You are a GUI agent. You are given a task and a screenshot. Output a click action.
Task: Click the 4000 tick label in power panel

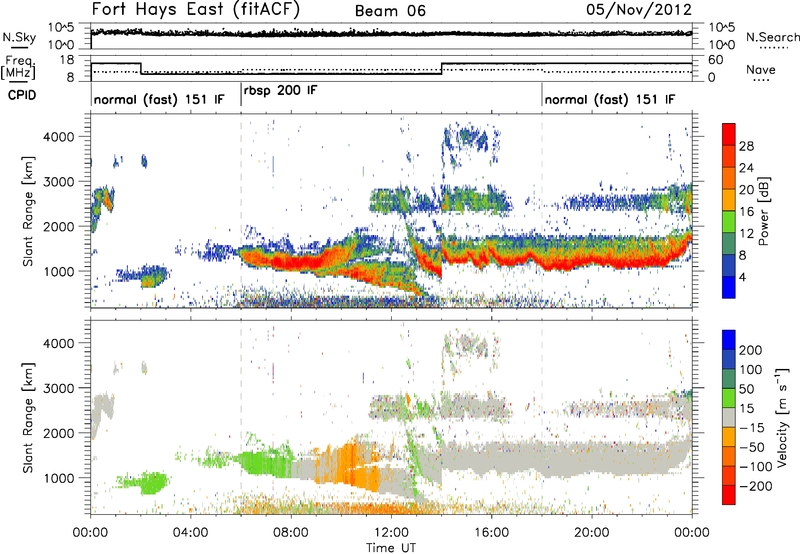point(58,137)
